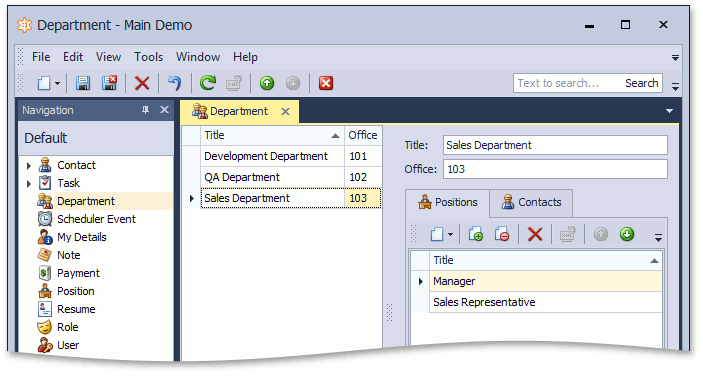Close the Navigation panel
Image resolution: width=703 pixels, height=377 pixels.
click(165, 110)
